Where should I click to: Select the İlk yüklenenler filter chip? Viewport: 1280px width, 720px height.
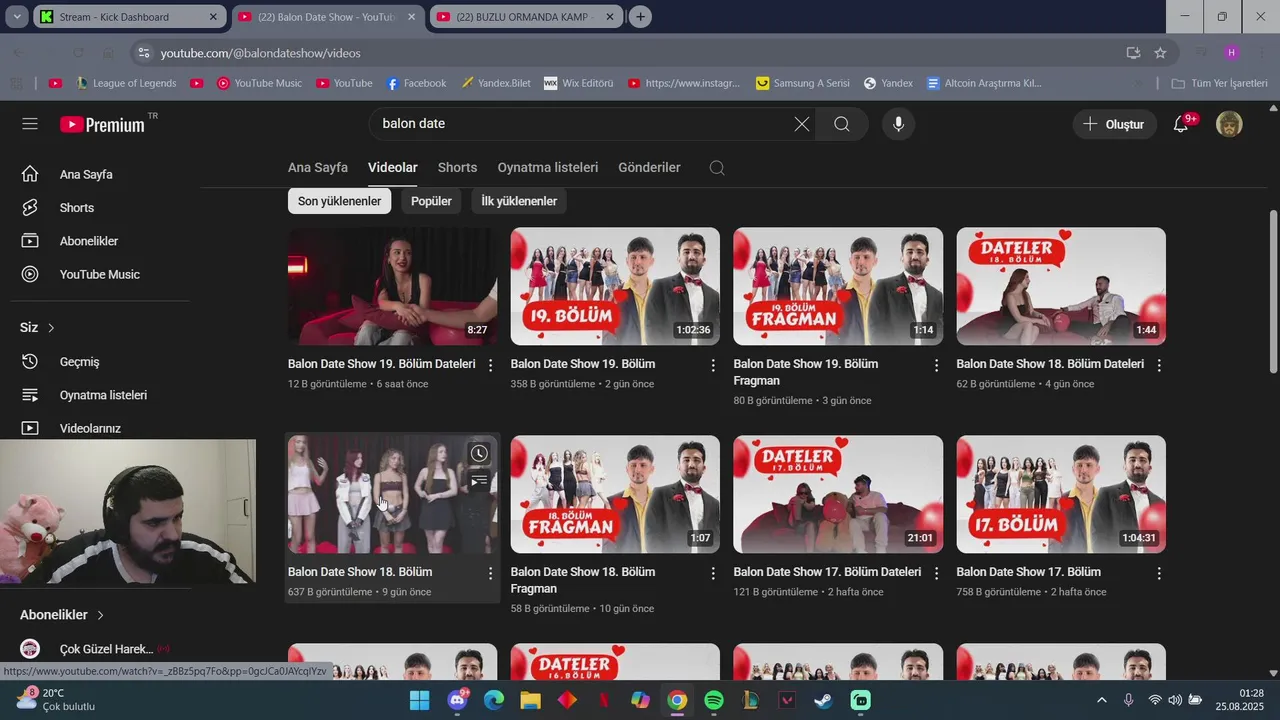(519, 201)
